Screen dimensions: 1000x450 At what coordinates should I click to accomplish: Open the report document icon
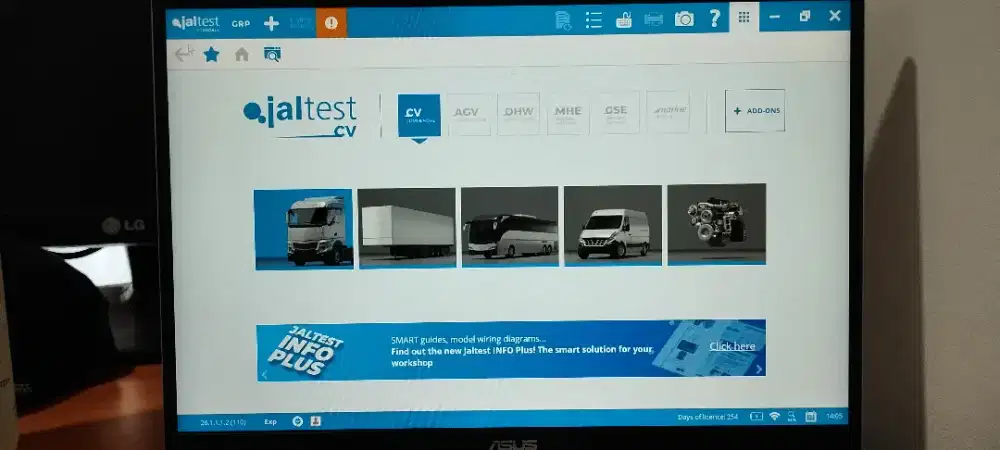(x=562, y=20)
